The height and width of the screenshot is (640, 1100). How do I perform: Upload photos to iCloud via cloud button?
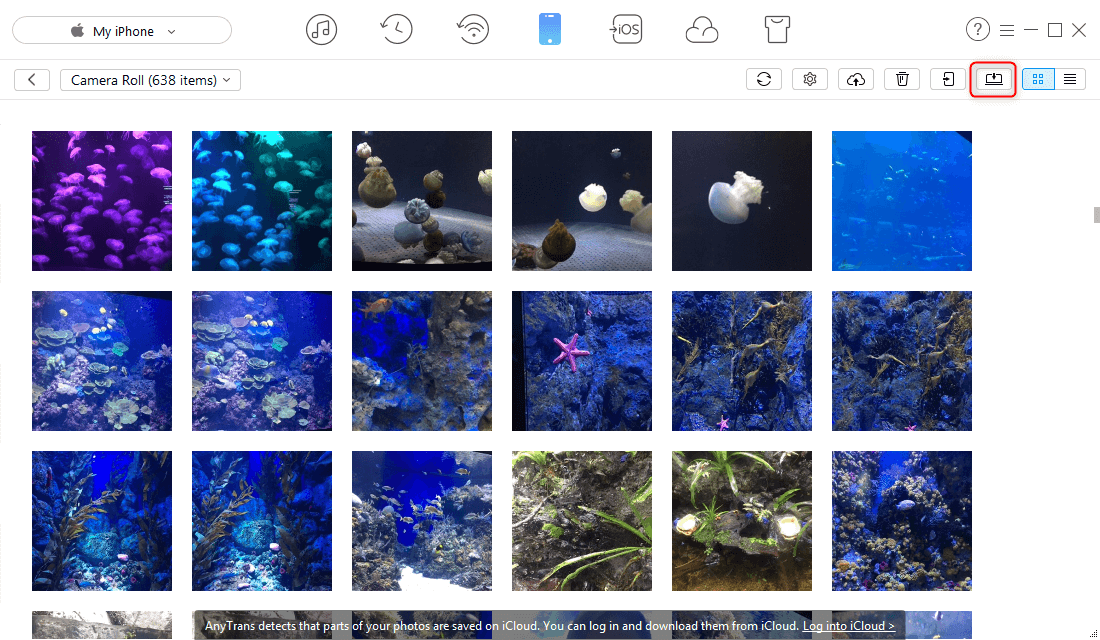856,80
